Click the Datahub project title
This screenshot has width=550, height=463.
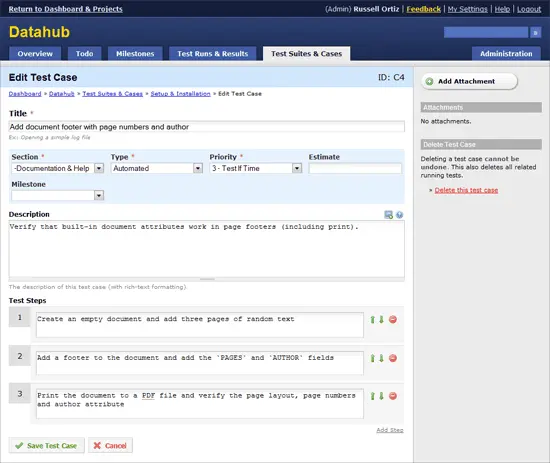[39, 32]
